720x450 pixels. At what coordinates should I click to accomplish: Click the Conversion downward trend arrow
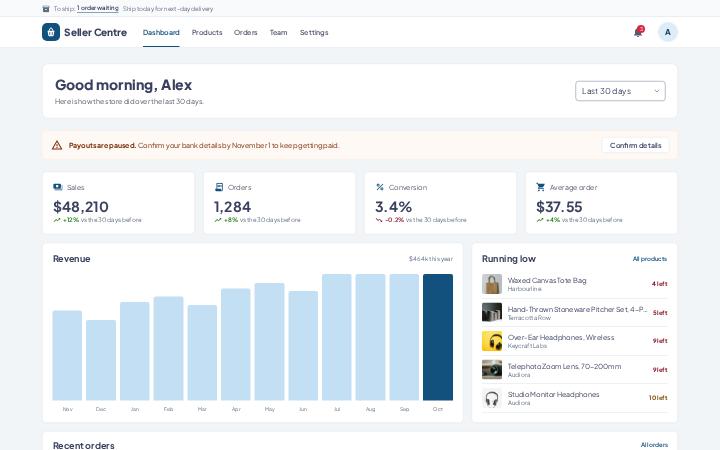[x=379, y=220]
